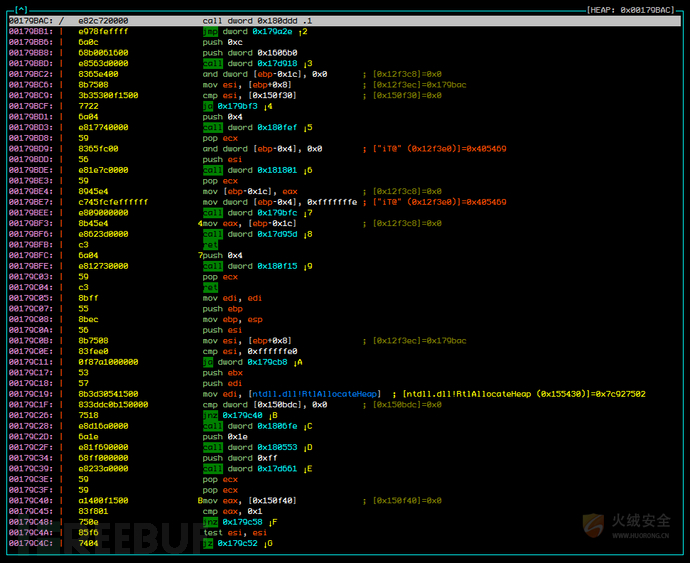Click reference marker D next to 0x180553
Image resolution: width=690 pixels, height=563 pixels.
(308, 448)
